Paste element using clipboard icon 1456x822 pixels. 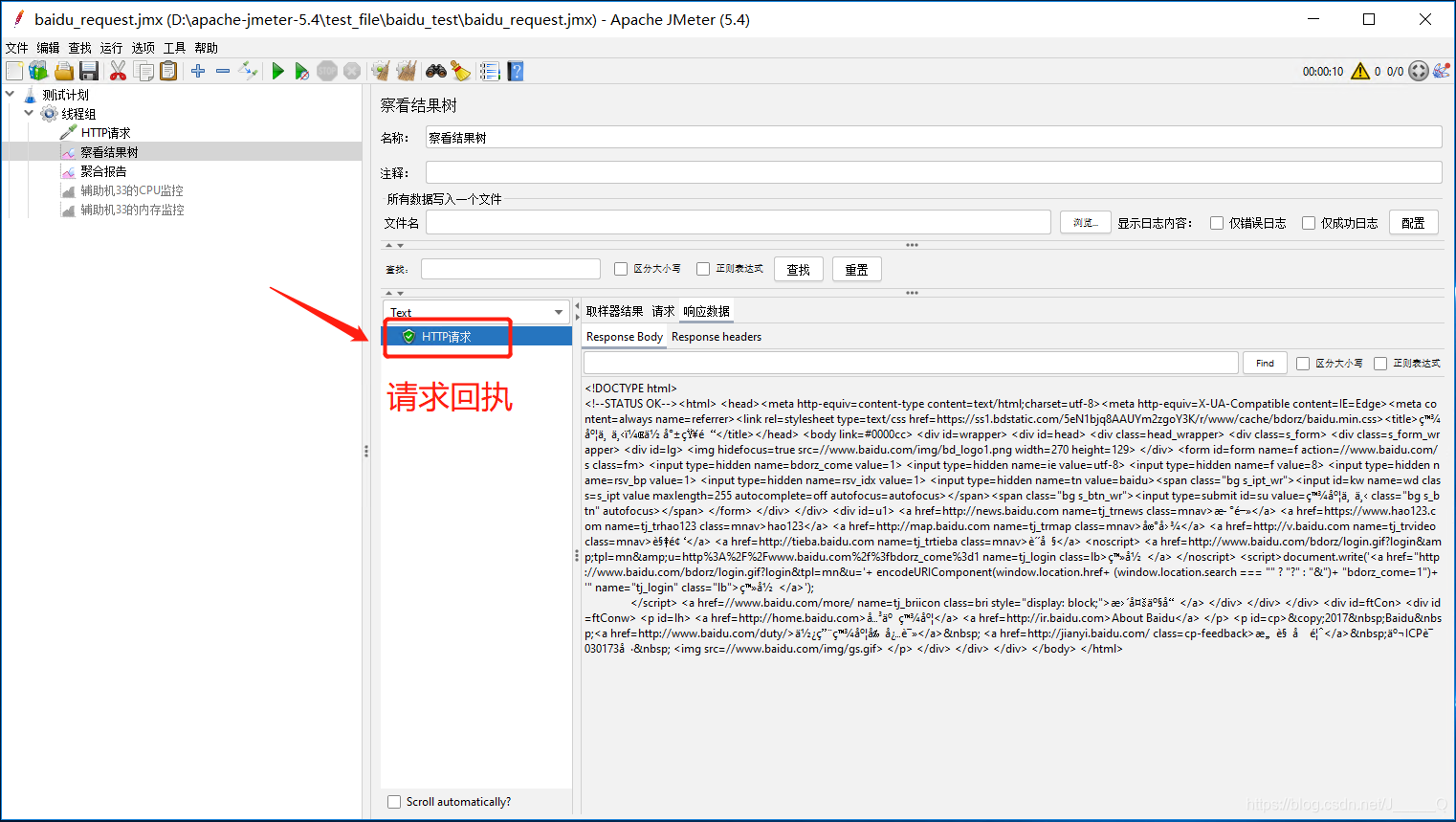(168, 71)
